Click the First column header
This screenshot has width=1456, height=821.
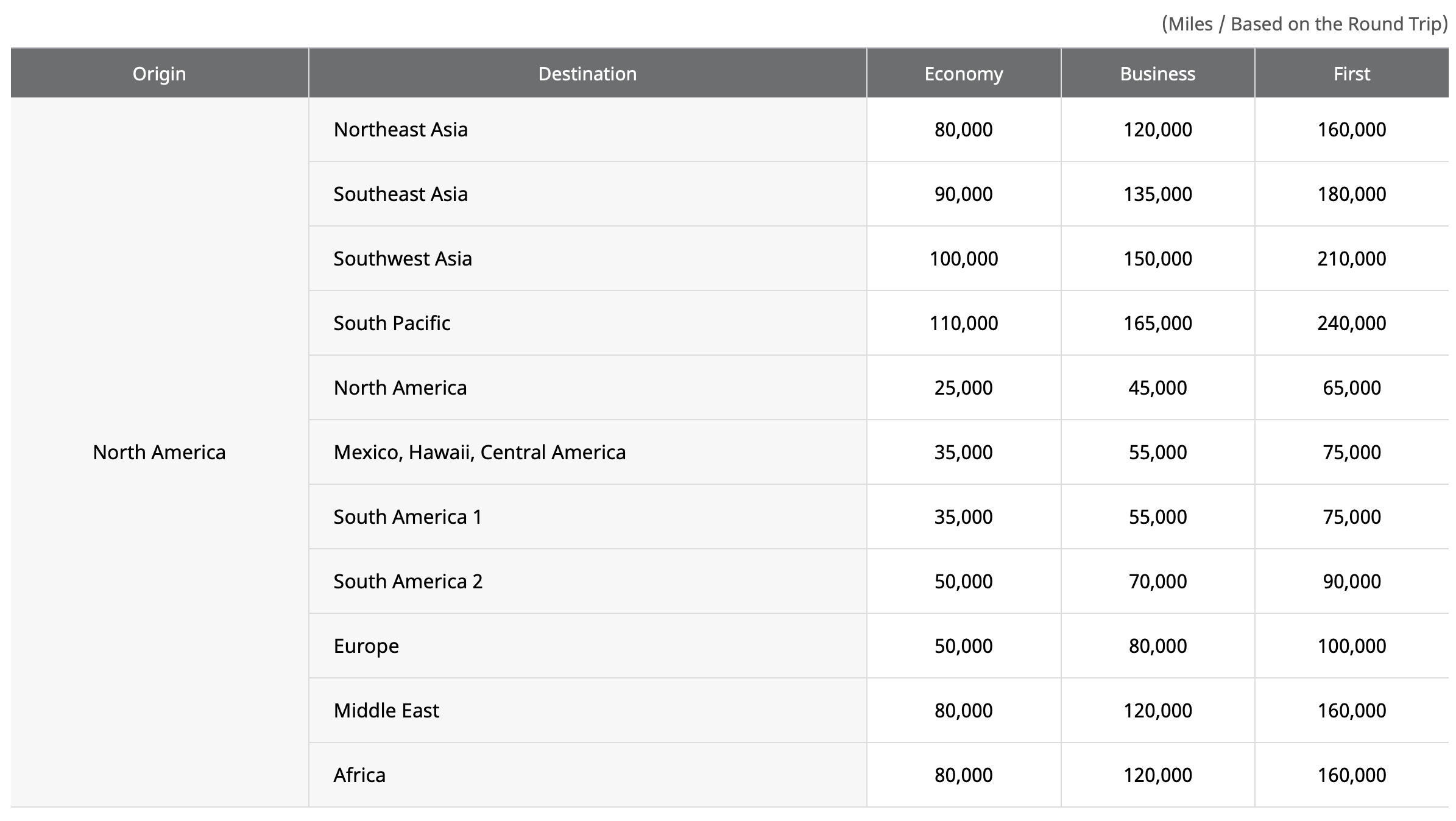coord(1351,73)
